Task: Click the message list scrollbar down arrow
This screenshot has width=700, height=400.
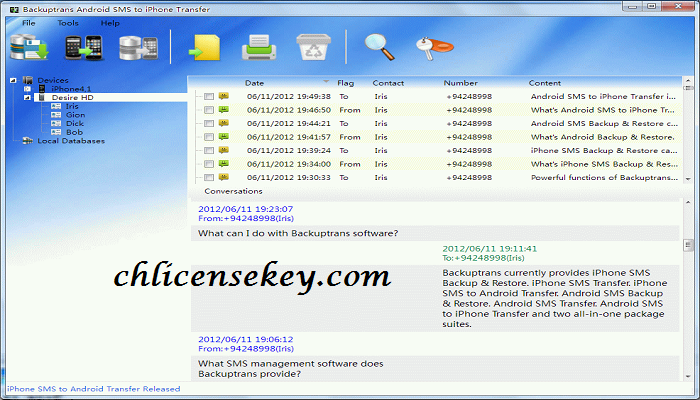Action: click(x=688, y=179)
